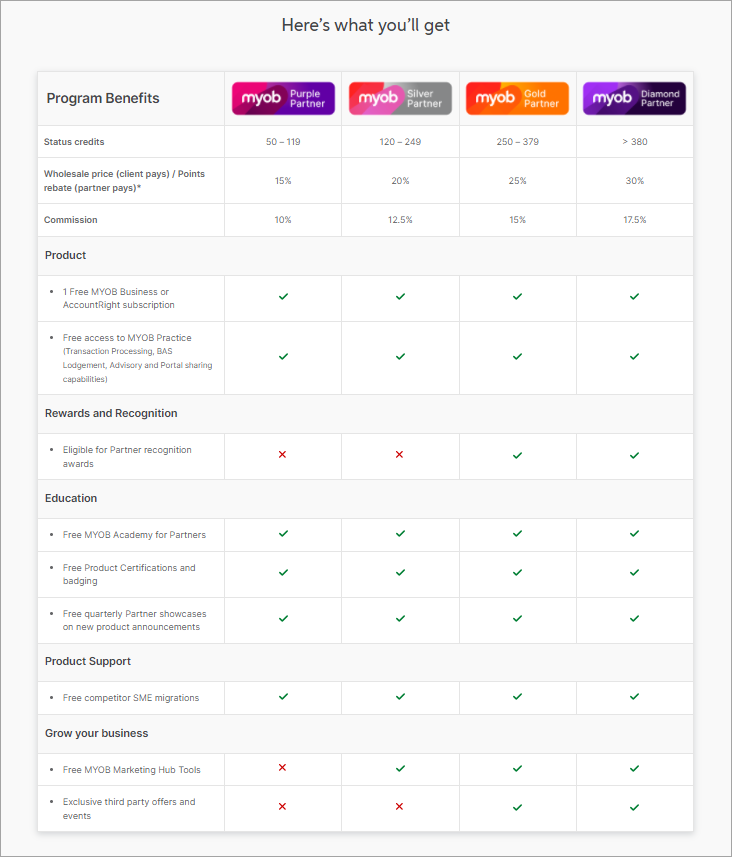Click the MYOB Diamond Partner badge
Image resolution: width=732 pixels, height=857 pixels.
click(x=634, y=98)
